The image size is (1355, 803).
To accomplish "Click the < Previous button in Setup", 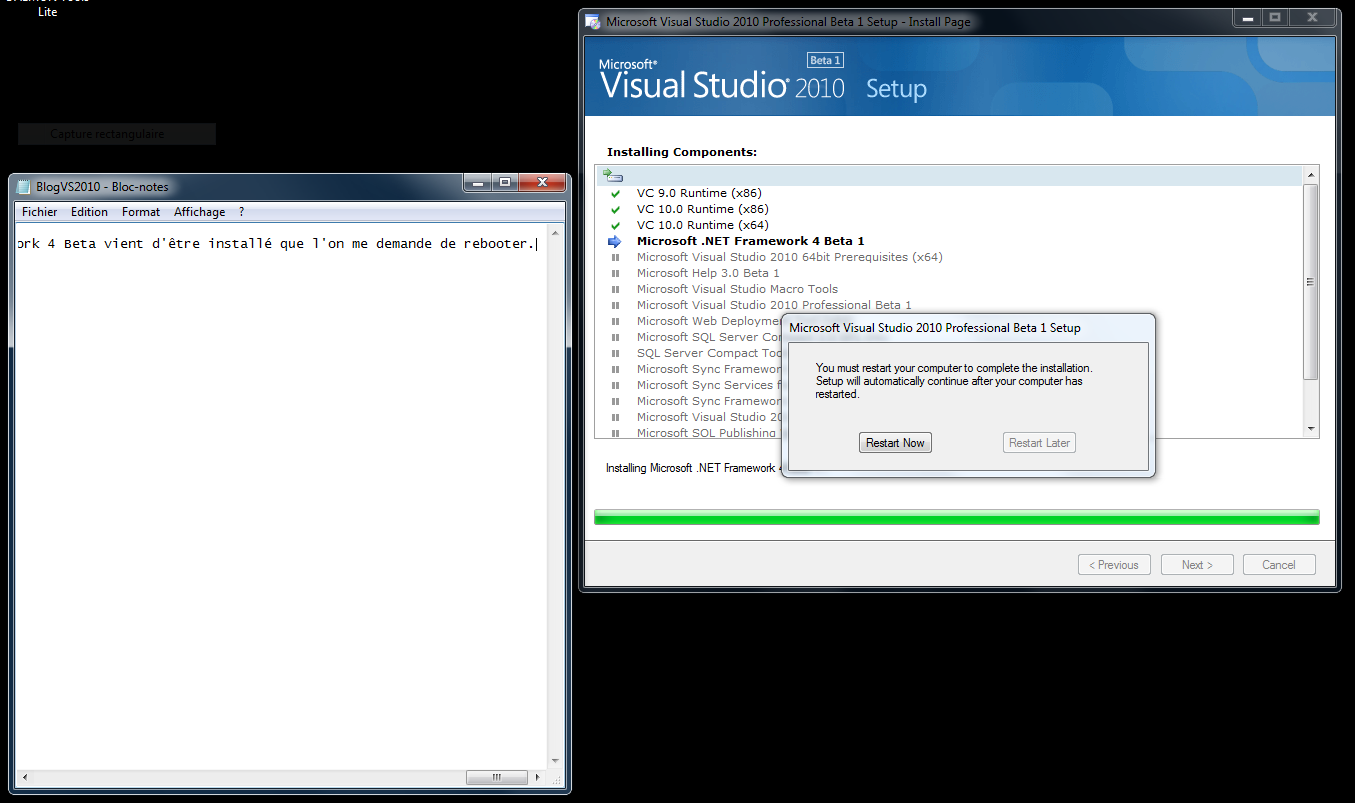I will 1114,565.
